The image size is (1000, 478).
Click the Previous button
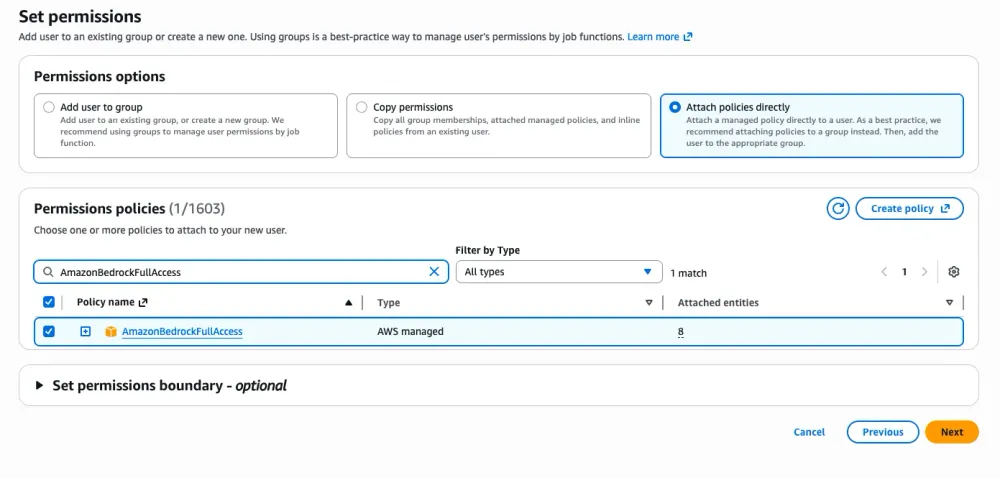pyautogui.click(x=882, y=432)
